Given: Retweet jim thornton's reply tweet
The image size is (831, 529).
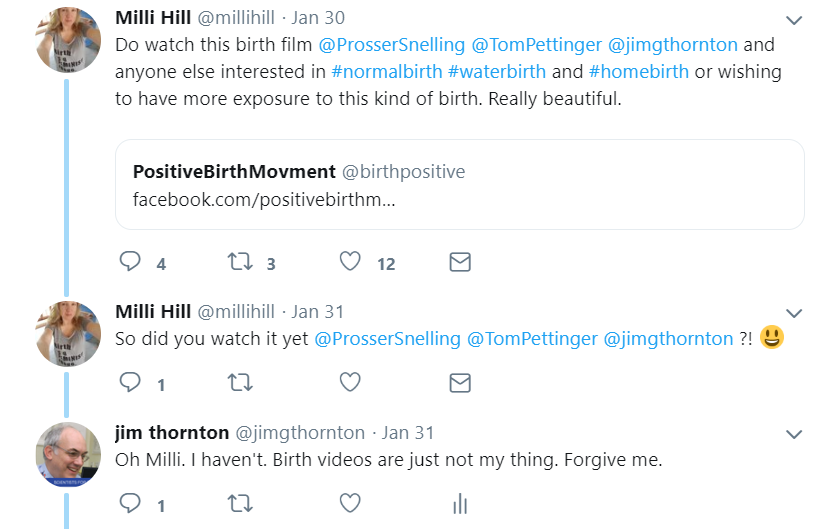Looking at the screenshot, I should [240, 502].
